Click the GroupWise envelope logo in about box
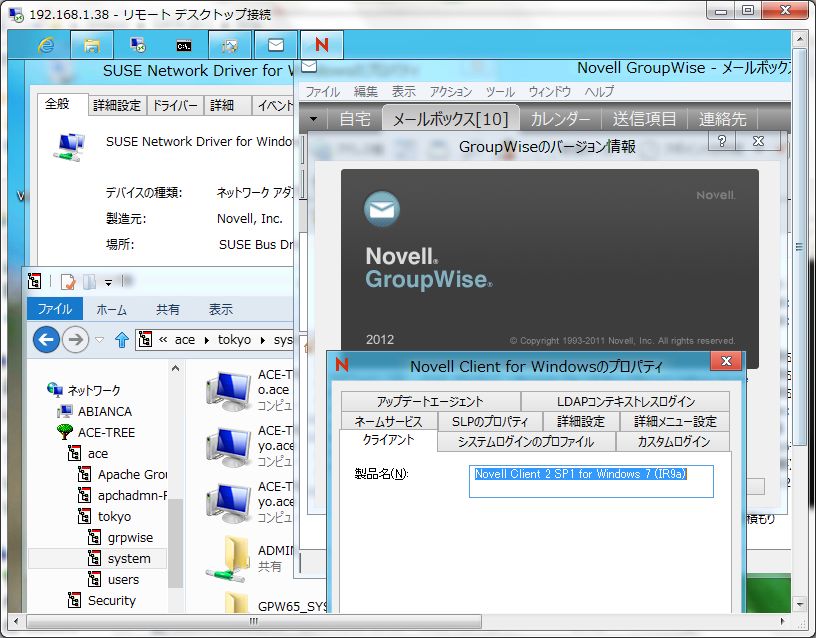This screenshot has width=816, height=638. click(x=382, y=209)
